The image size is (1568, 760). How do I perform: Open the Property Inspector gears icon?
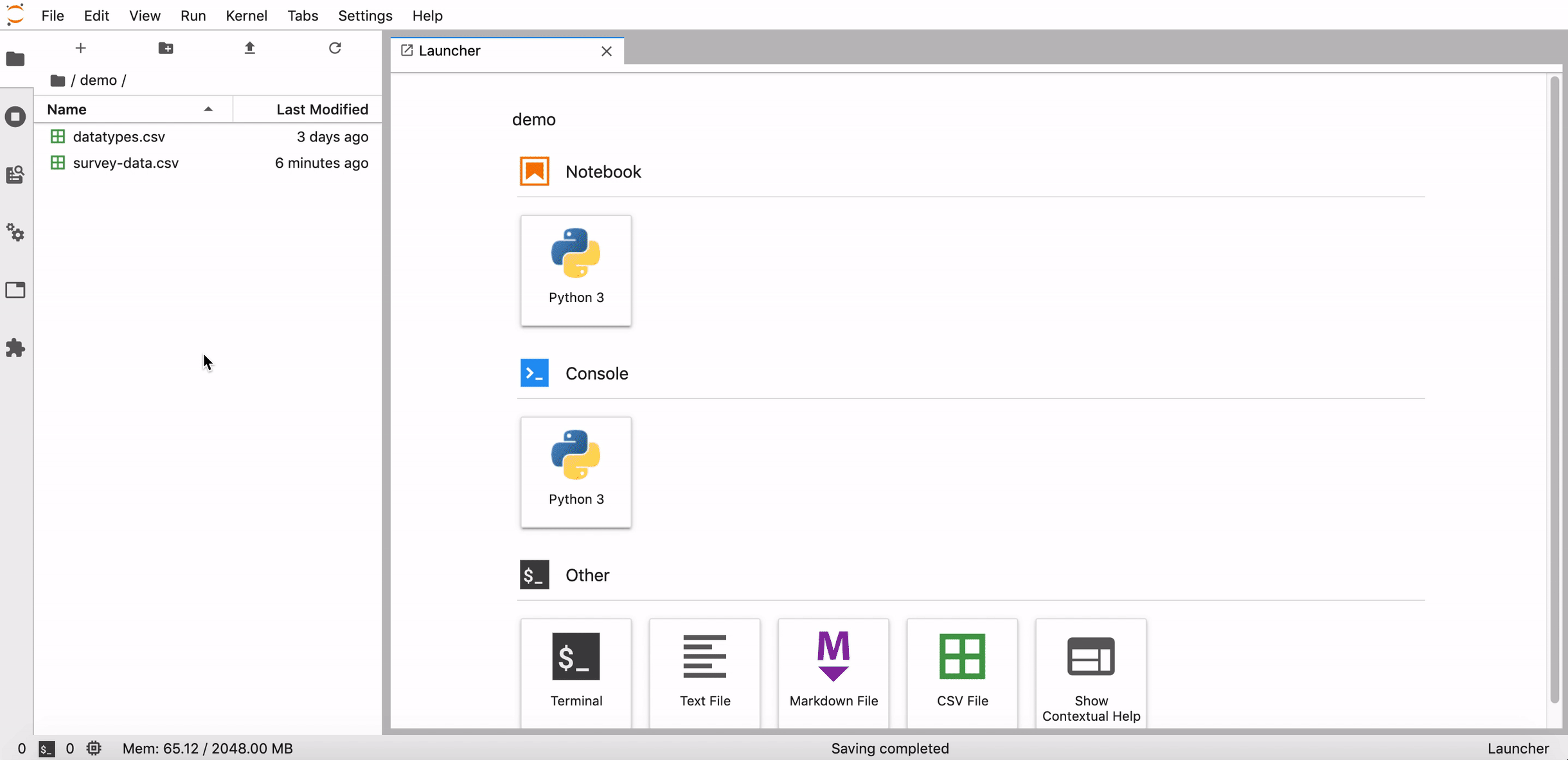(x=15, y=233)
